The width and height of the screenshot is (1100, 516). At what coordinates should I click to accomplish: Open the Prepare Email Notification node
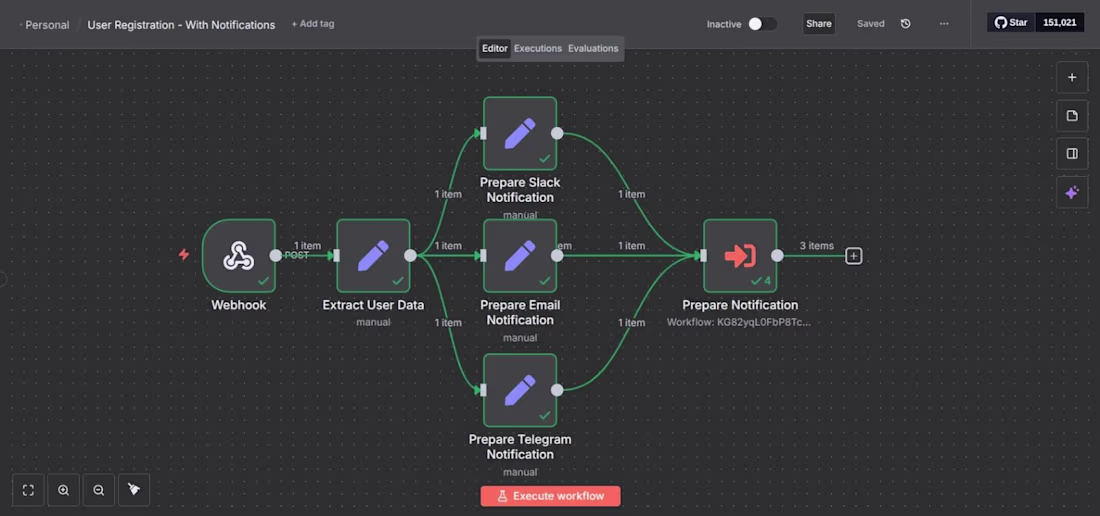(x=520, y=255)
